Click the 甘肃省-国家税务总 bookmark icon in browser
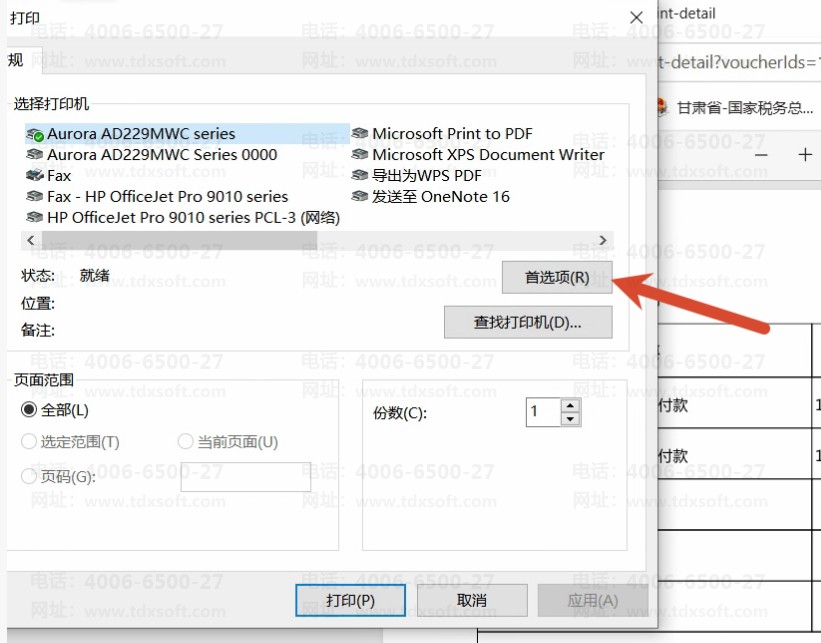This screenshot has width=821, height=643. click(x=663, y=107)
